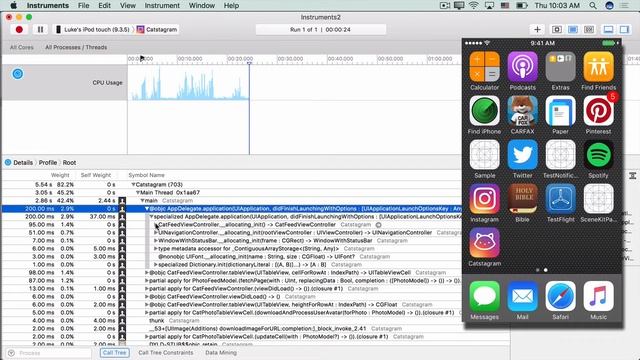Select the @nonobjc UIFont.__allocating_init row

256,257
